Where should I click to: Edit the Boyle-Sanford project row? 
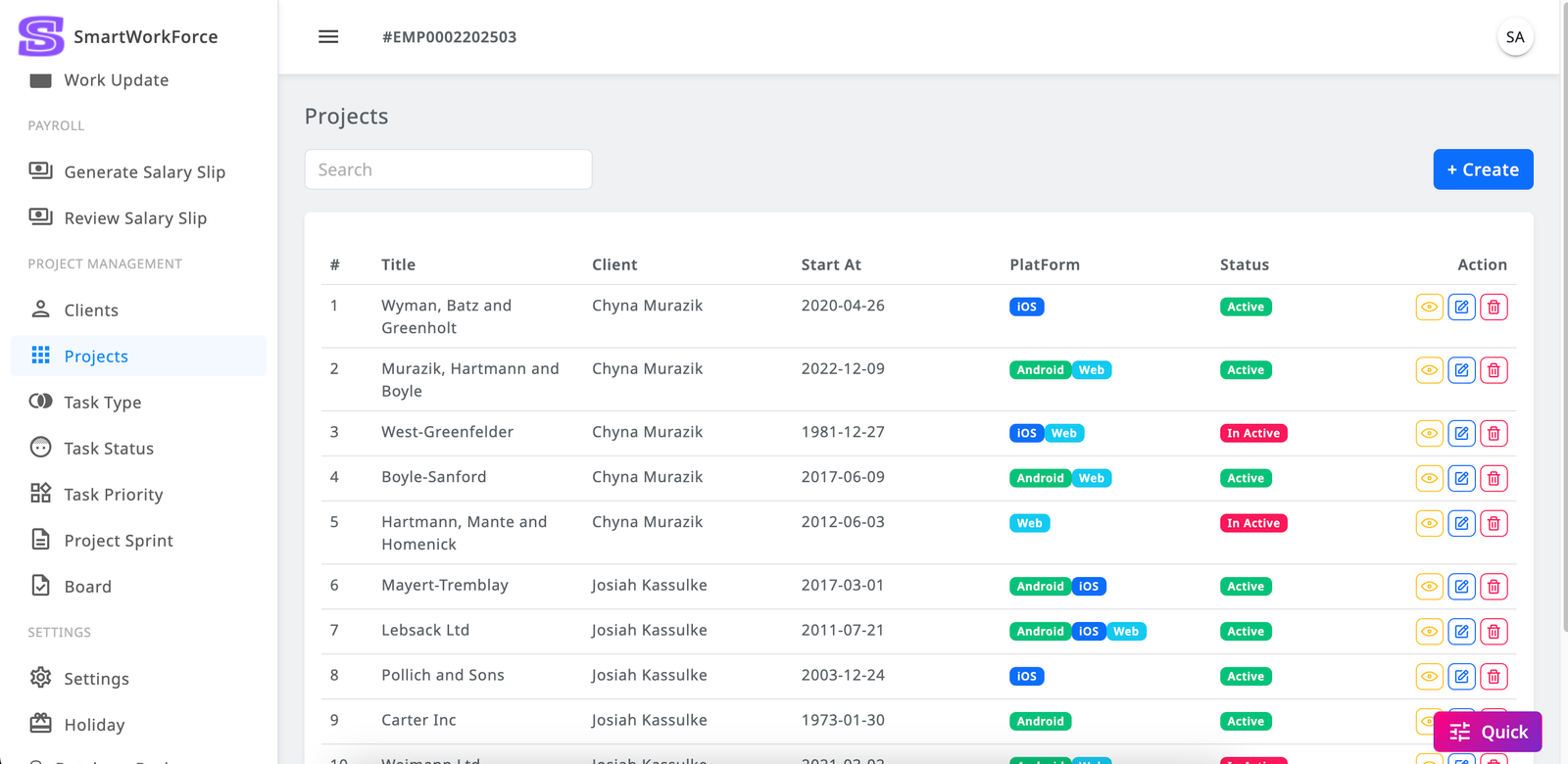click(x=1461, y=479)
